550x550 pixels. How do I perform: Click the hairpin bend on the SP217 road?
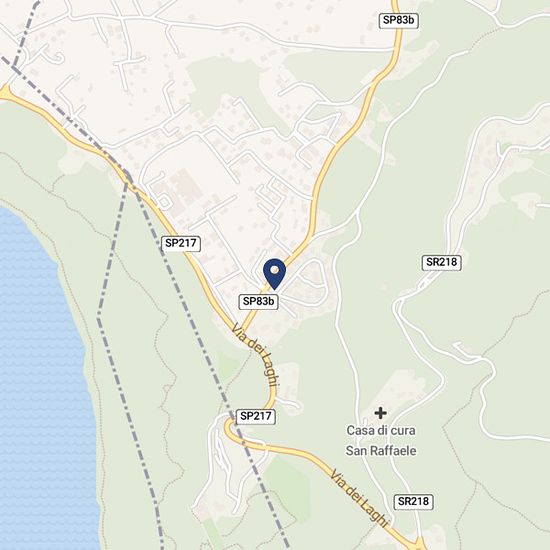(228, 426)
